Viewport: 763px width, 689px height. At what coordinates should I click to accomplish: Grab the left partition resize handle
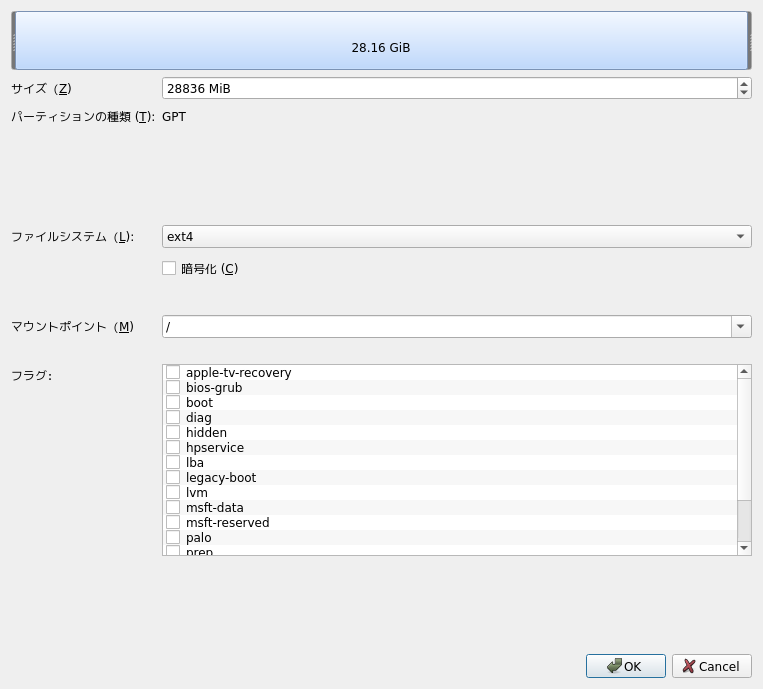pyautogui.click(x=14, y=41)
